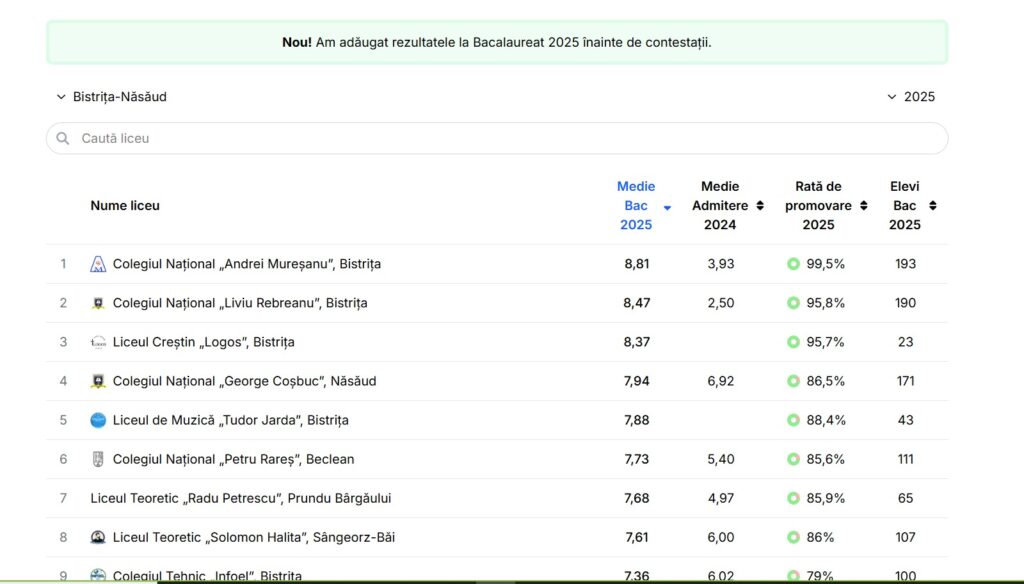Click the Tudor Jarda blue round logo
This screenshot has height=584, width=1024.
(x=98, y=420)
